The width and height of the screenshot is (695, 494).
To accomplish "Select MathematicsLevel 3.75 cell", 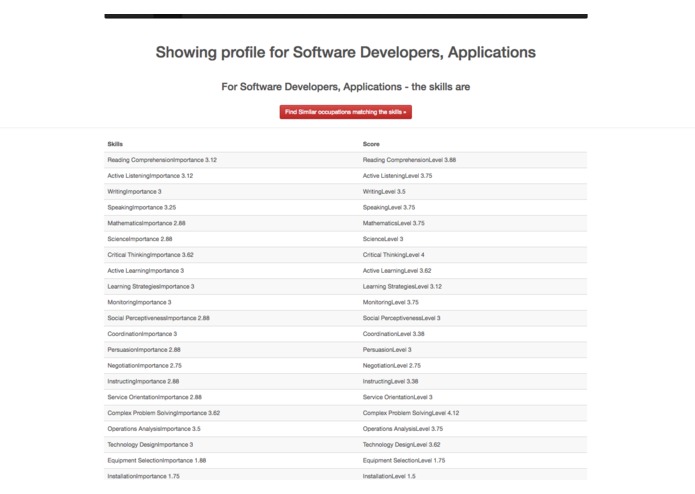I will tap(394, 223).
